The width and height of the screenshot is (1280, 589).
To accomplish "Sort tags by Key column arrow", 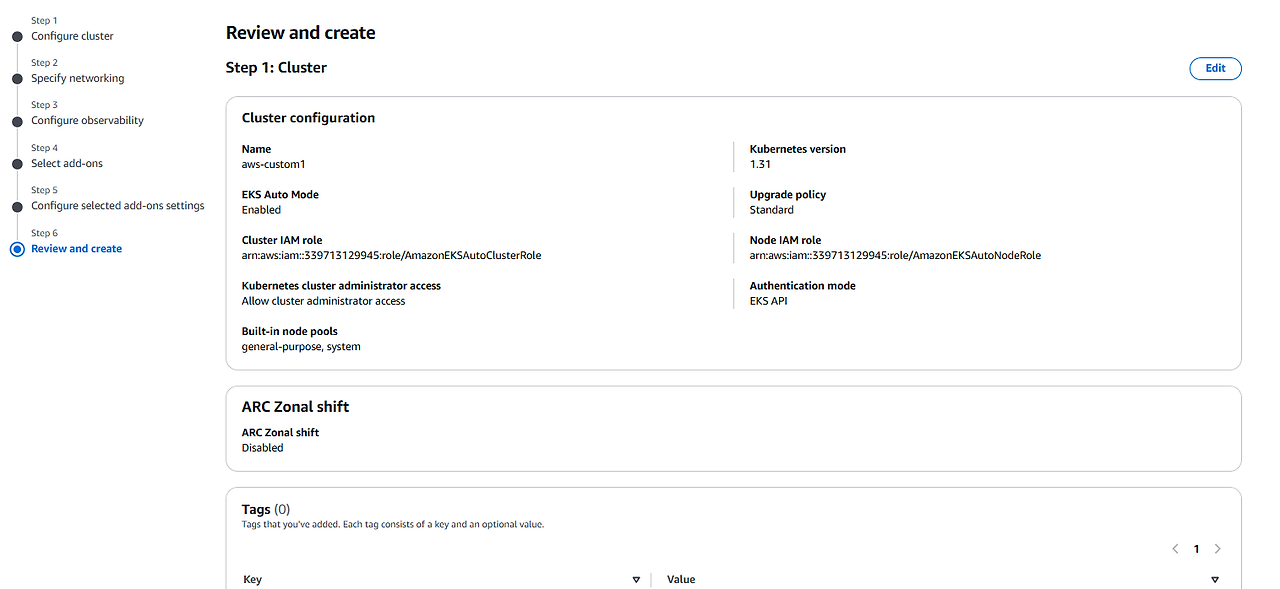I will [636, 580].
